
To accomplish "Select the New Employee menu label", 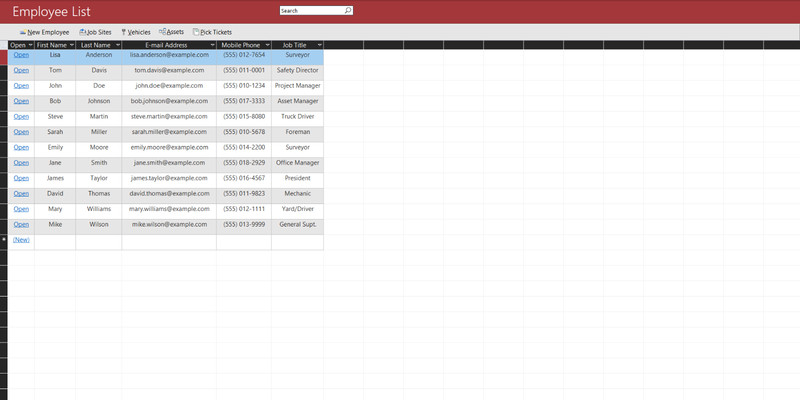I will click(48, 32).
